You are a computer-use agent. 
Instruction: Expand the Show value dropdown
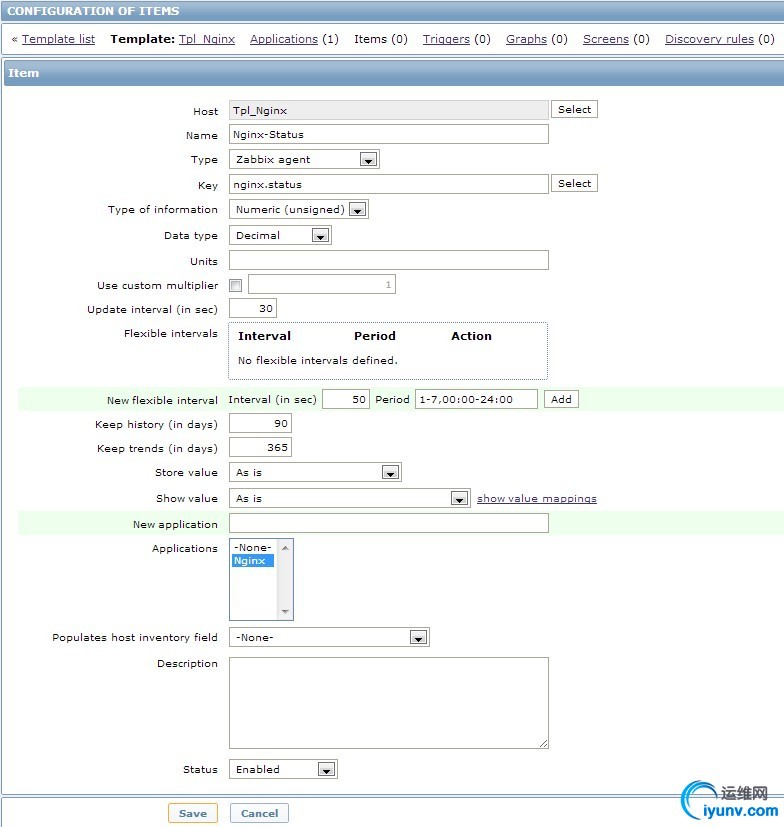pos(350,498)
